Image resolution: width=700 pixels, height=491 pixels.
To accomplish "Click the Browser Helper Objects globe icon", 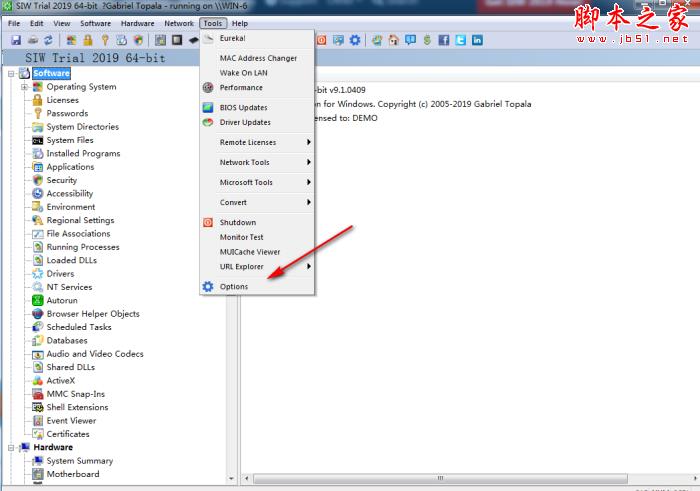I will [38, 314].
